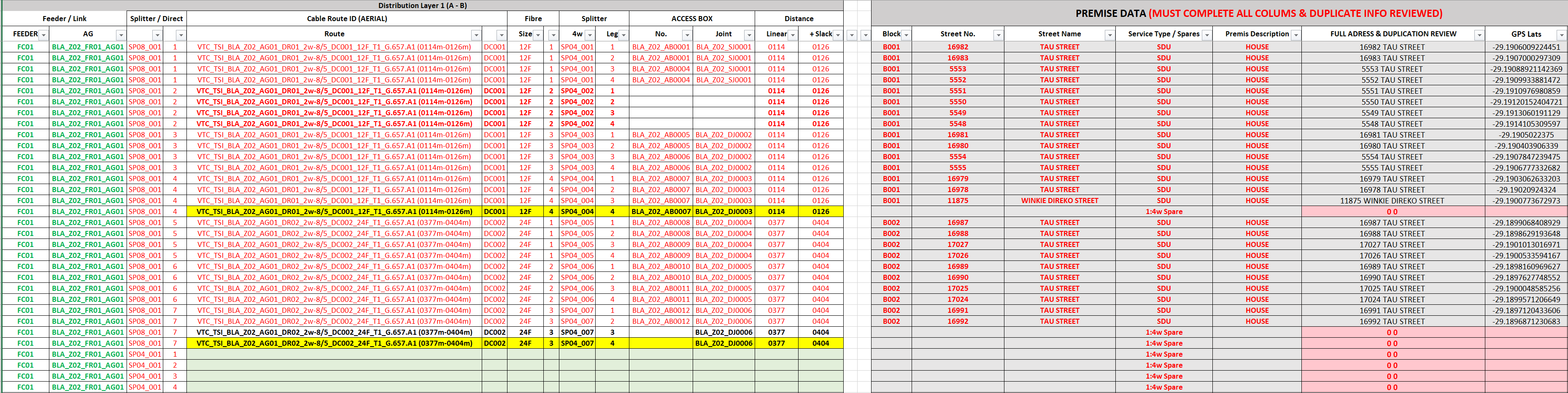Open the AG column filter dropdown
The width and height of the screenshot is (1568, 393).
121,35
